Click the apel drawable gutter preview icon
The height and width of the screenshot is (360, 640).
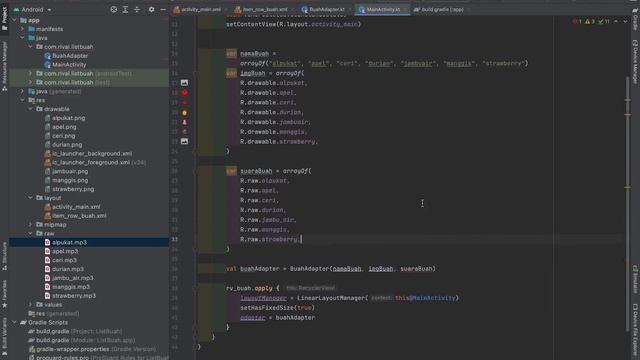pyautogui.click(x=184, y=93)
